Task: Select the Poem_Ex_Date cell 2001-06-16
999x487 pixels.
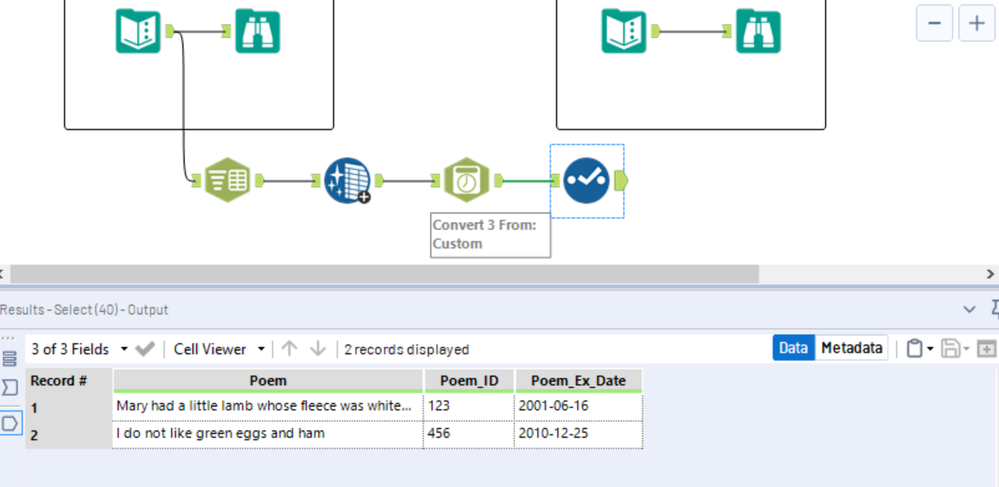Action: 578,407
